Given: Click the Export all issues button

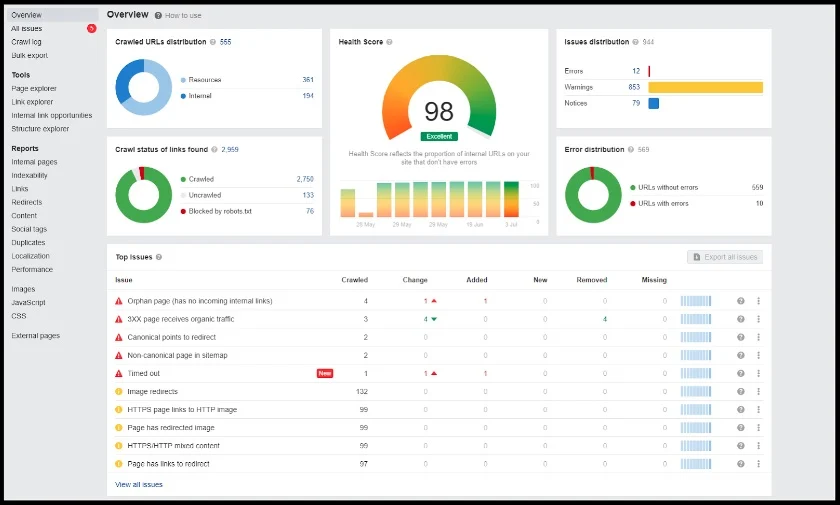Looking at the screenshot, I should click(725, 257).
